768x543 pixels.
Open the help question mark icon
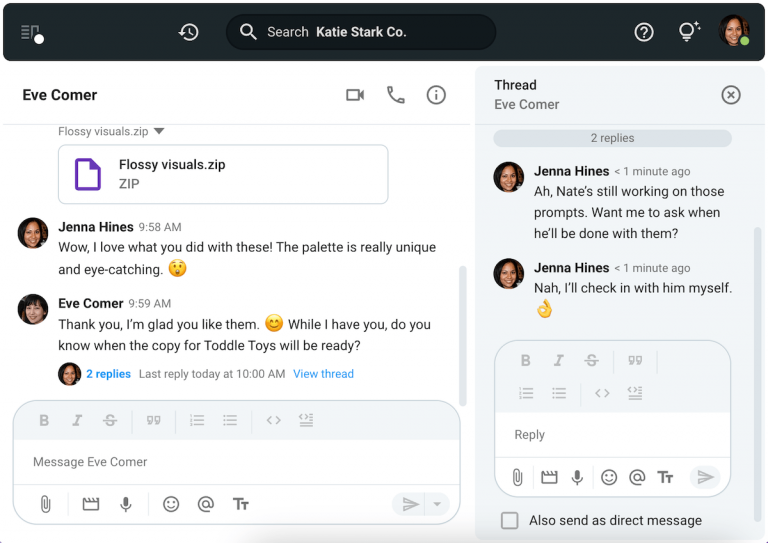[x=644, y=32]
